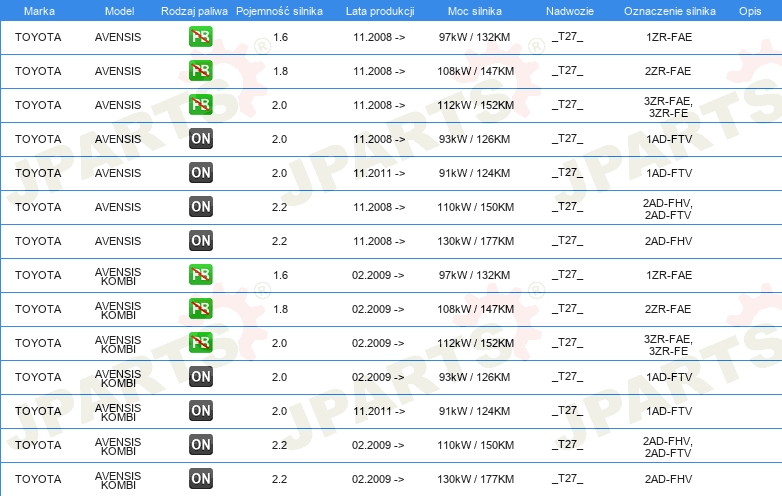Click diesel ON icon for Avensis 130kW 177KM
This screenshot has height=496, width=782.
tap(200, 241)
